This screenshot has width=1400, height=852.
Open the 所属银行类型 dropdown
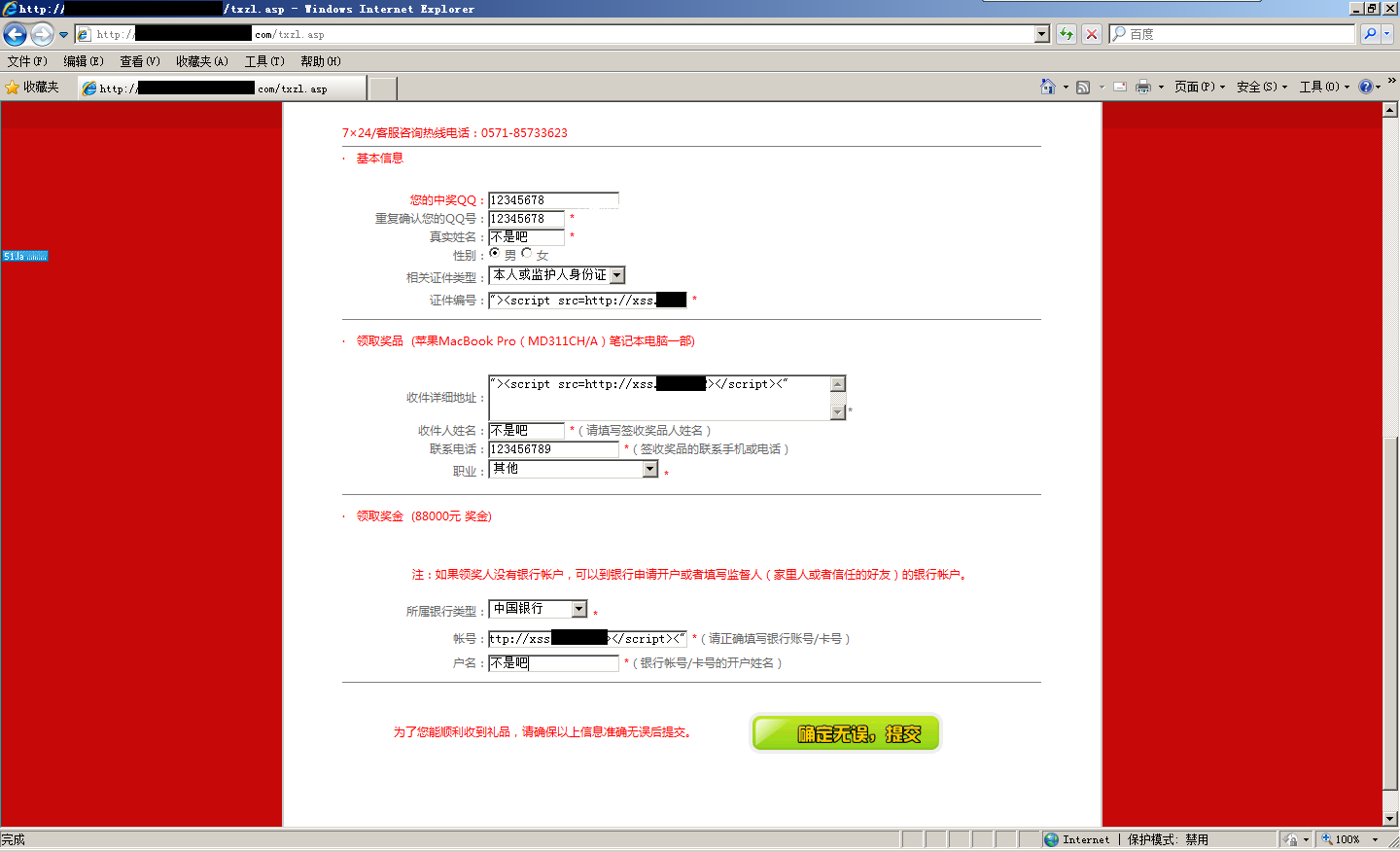[x=538, y=609]
